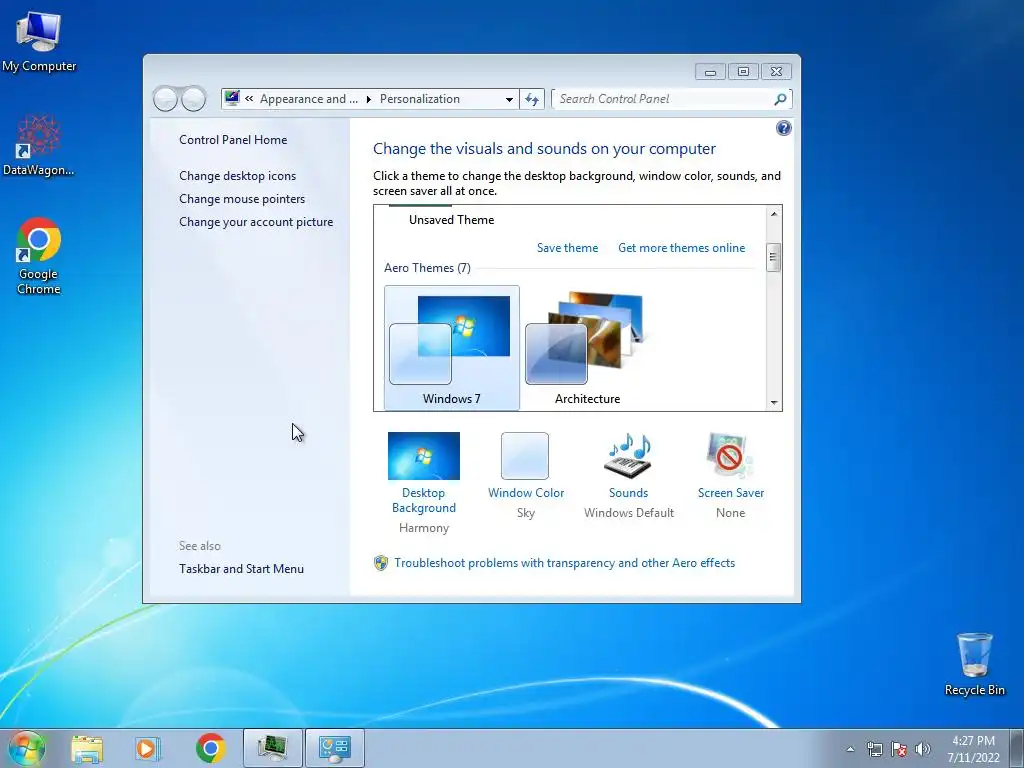The image size is (1024, 768).
Task: Select the Recycle Bin desktop icon
Action: click(974, 664)
